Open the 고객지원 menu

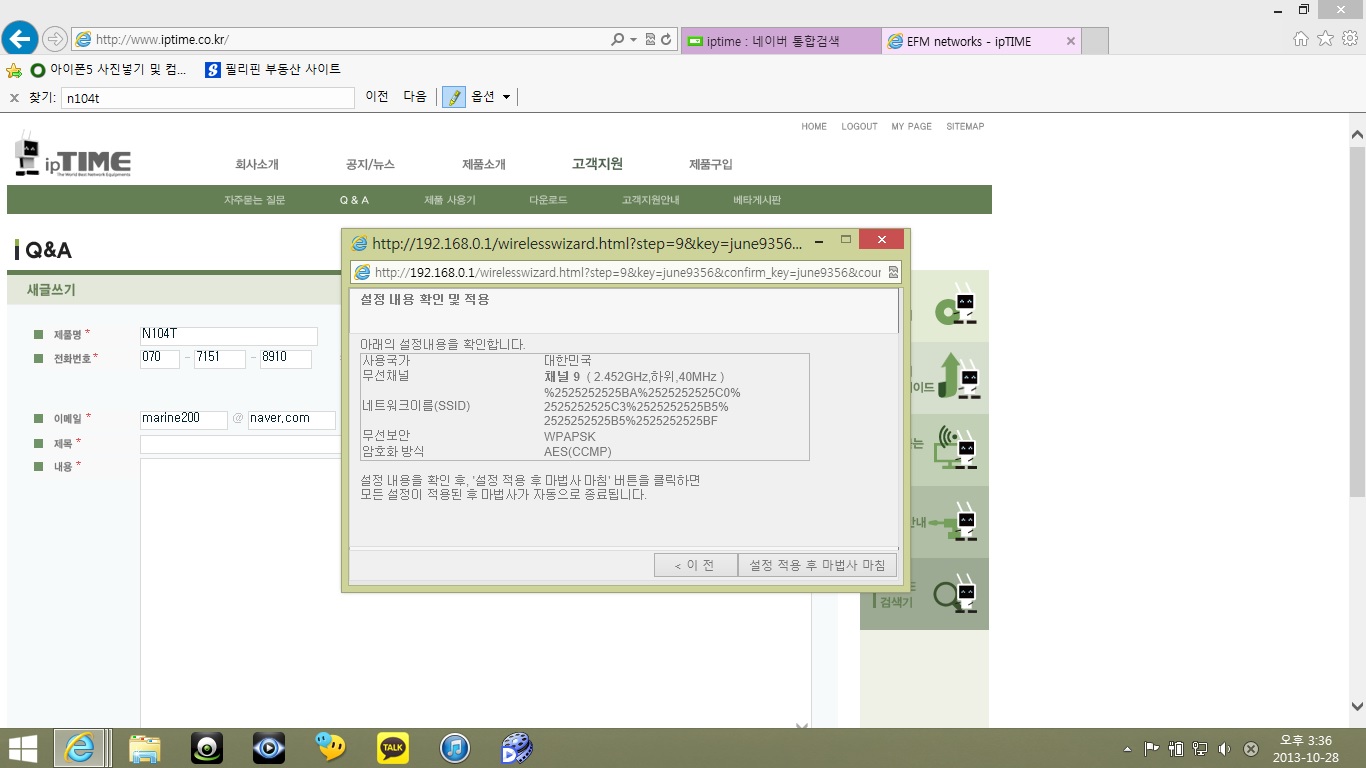click(x=597, y=164)
